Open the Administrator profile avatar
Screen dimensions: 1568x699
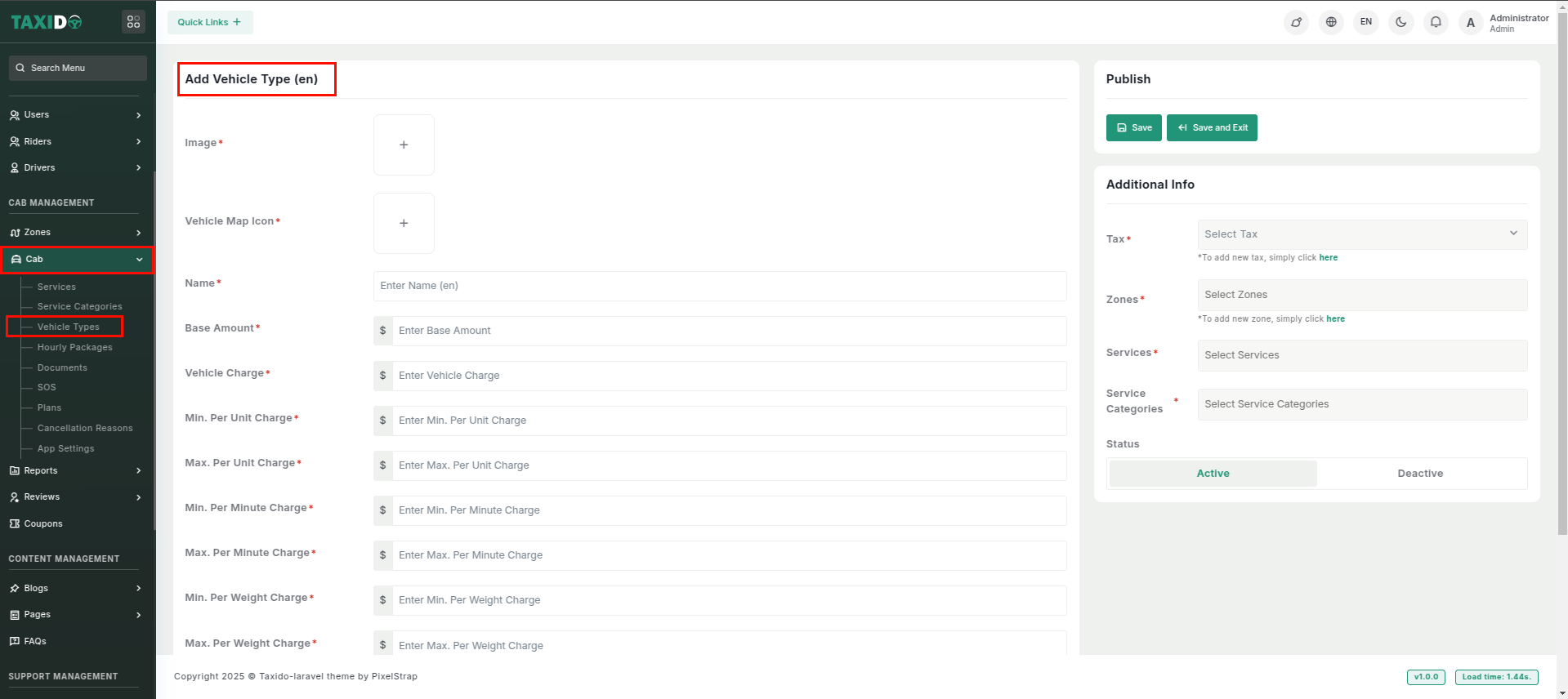click(1471, 23)
